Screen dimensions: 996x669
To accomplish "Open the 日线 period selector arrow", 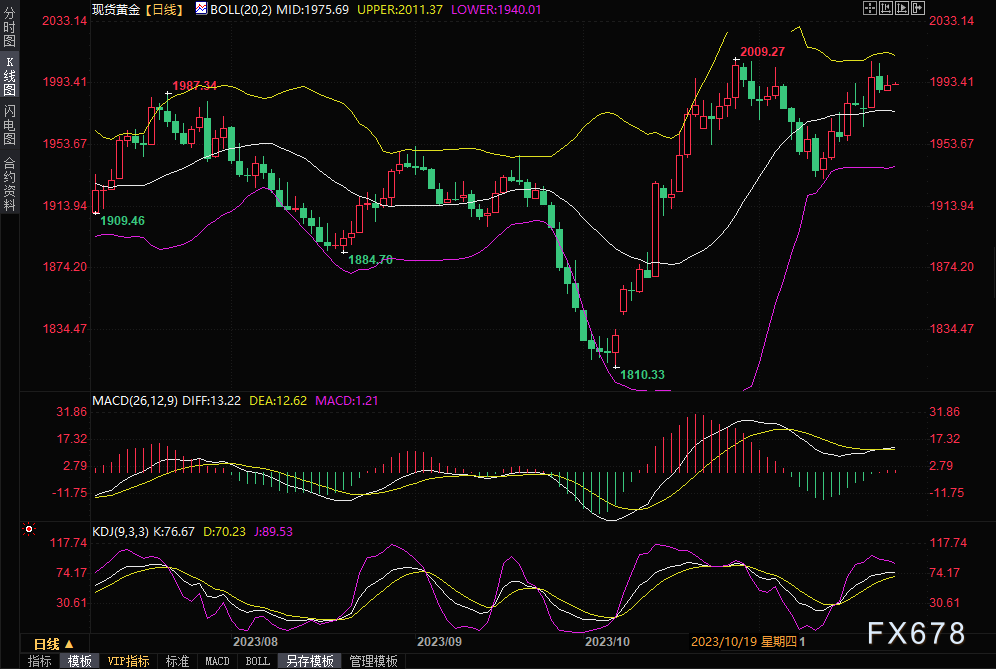I will click(69, 644).
